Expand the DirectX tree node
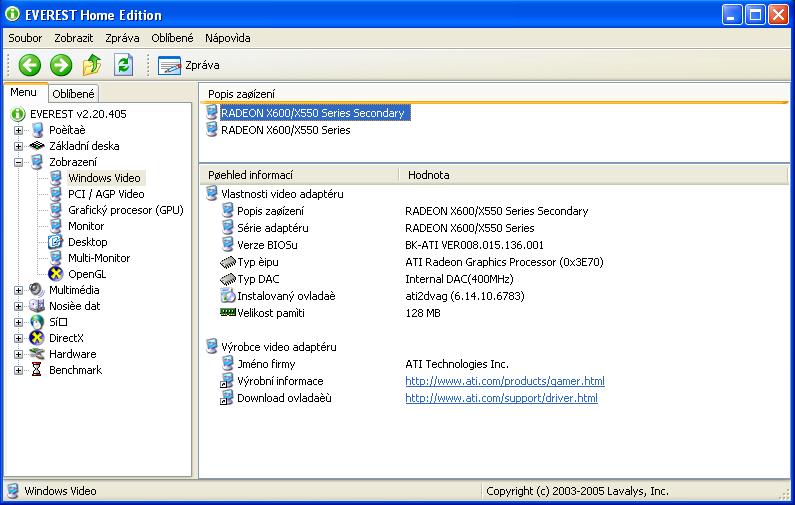The image size is (795, 505). click(x=19, y=338)
